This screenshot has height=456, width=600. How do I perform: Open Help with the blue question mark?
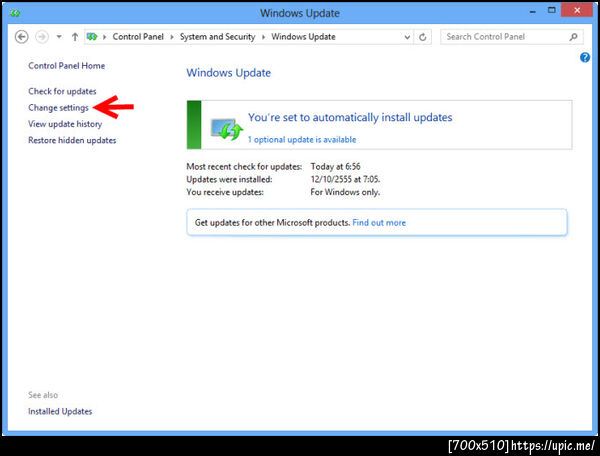click(x=585, y=57)
